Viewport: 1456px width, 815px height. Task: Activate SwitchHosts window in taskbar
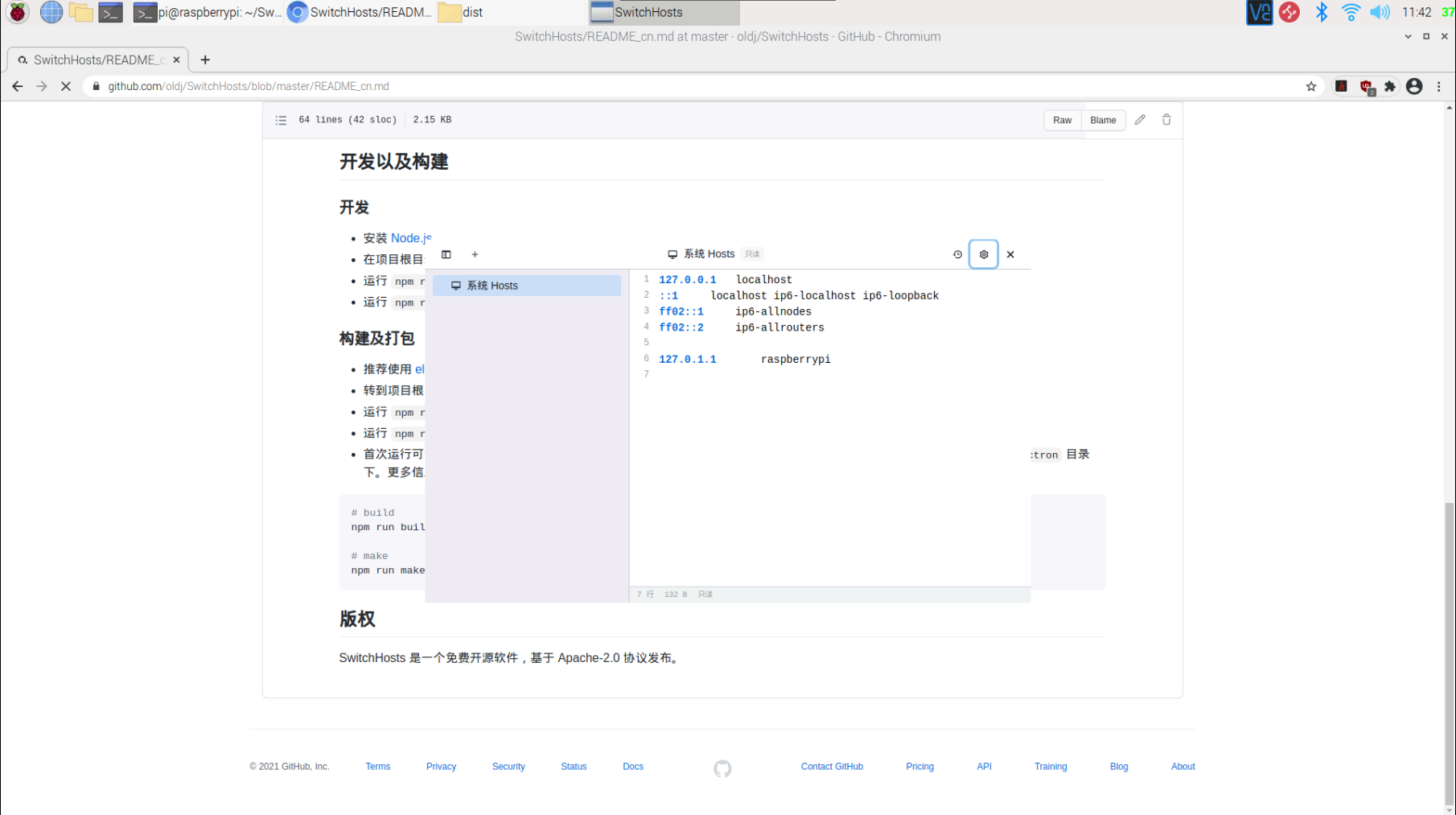(x=664, y=12)
